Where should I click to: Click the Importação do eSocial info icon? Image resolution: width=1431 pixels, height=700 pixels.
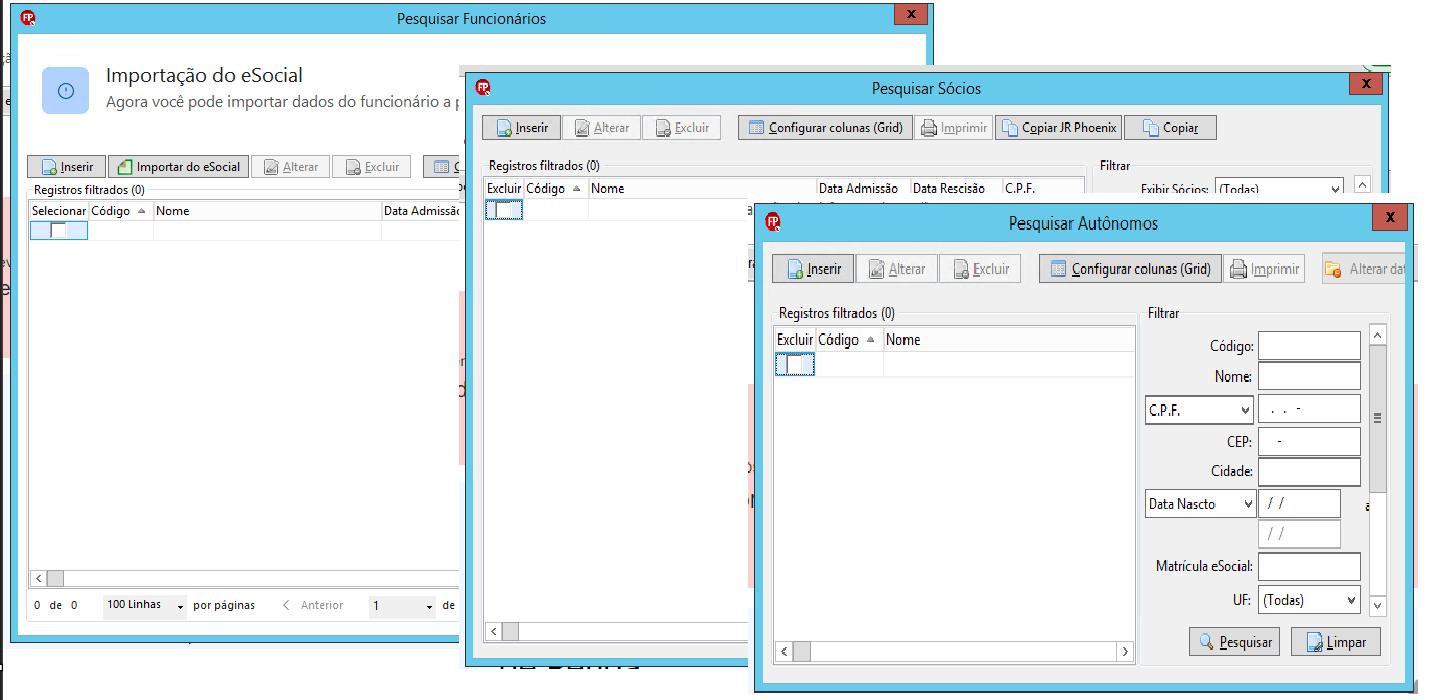(x=66, y=90)
